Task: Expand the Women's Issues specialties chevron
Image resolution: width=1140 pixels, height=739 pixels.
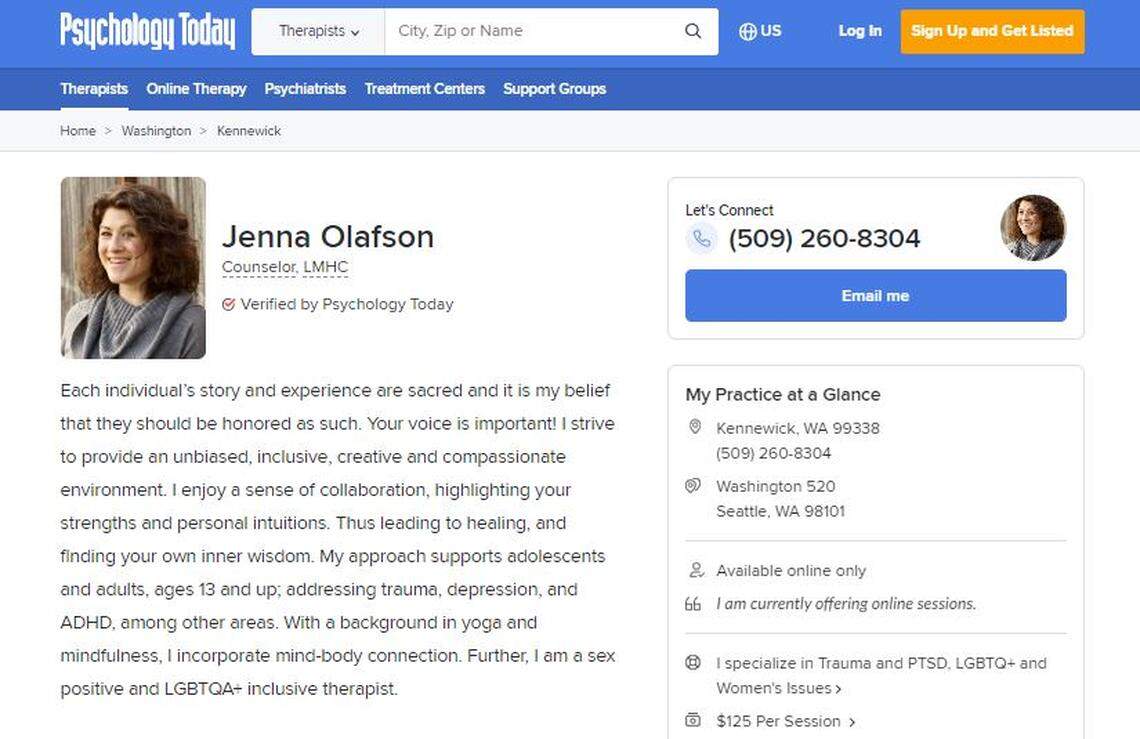Action: 838,688
